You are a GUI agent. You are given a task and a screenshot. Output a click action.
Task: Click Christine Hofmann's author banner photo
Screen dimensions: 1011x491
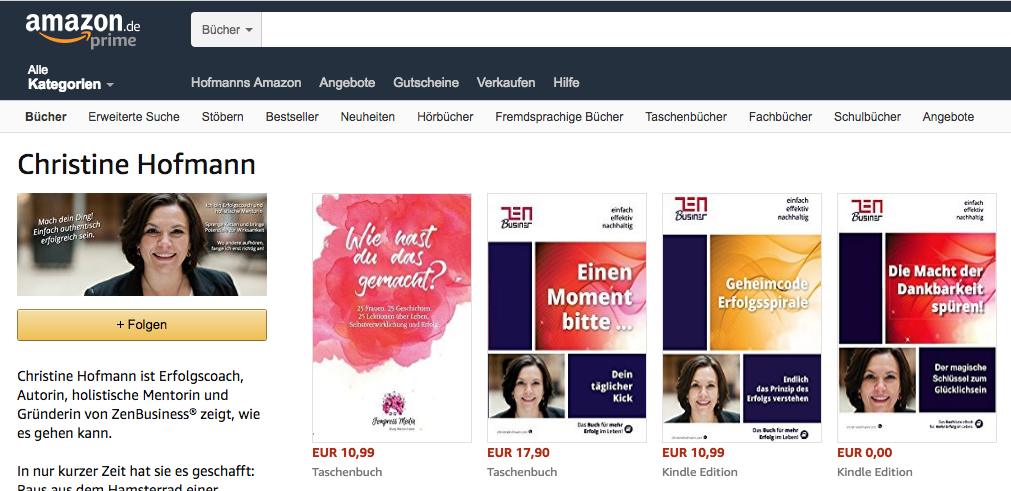tap(142, 244)
